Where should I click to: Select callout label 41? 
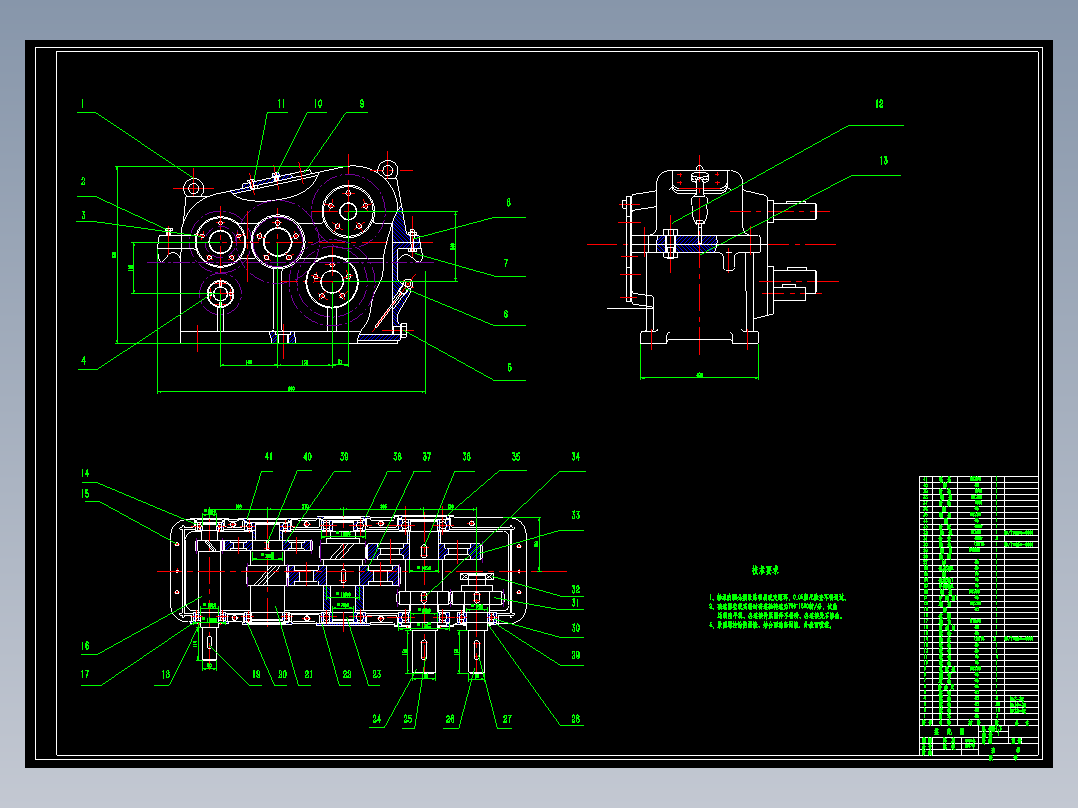[269, 457]
